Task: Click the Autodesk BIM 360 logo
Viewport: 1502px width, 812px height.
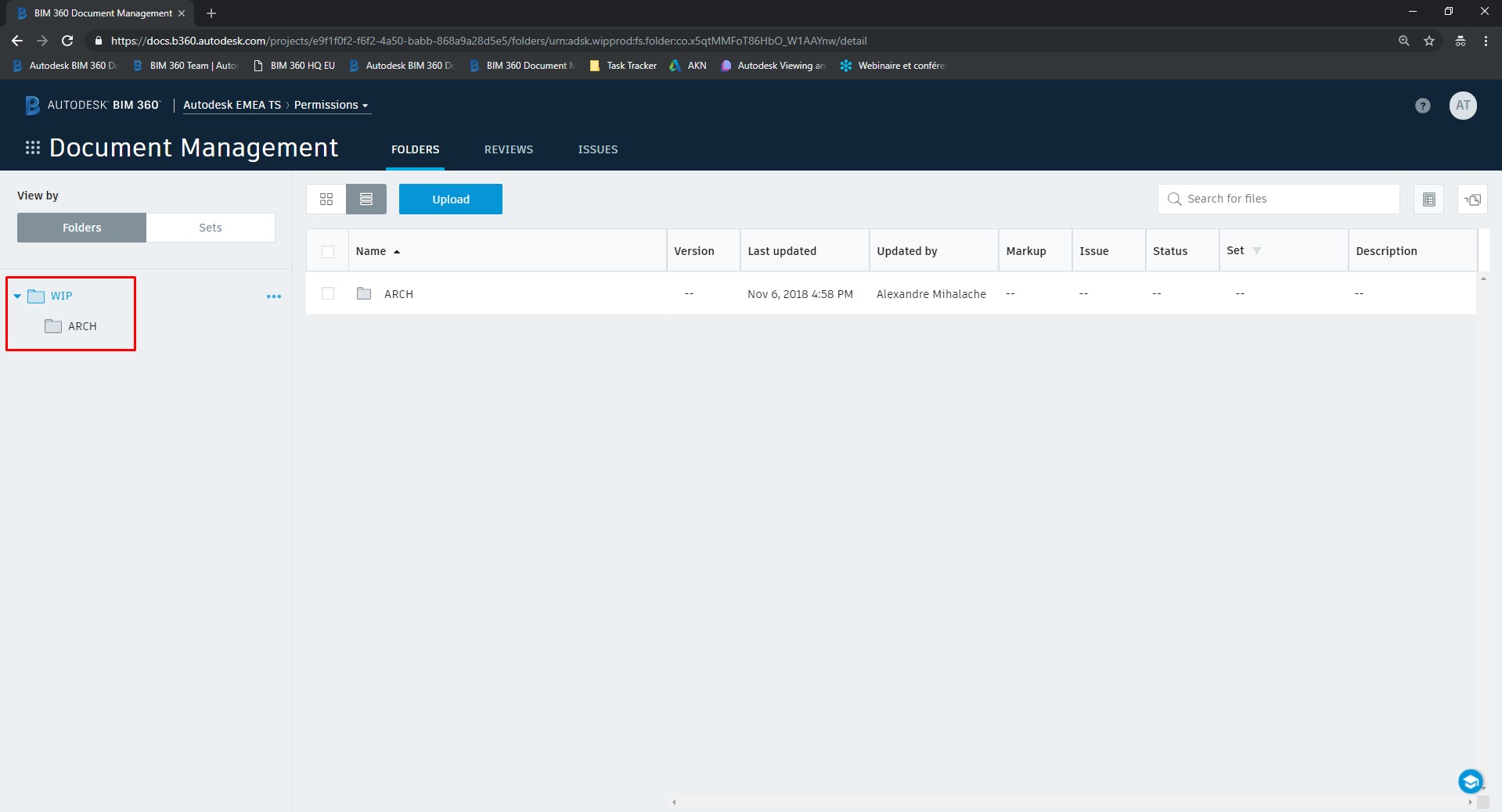Action: coord(88,105)
